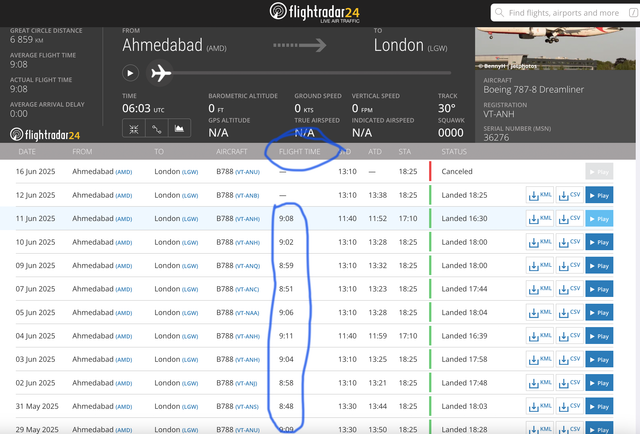Download CSV for 03 Jun 2025 flight
Image resolution: width=640 pixels, height=434 pixels.
[569, 360]
